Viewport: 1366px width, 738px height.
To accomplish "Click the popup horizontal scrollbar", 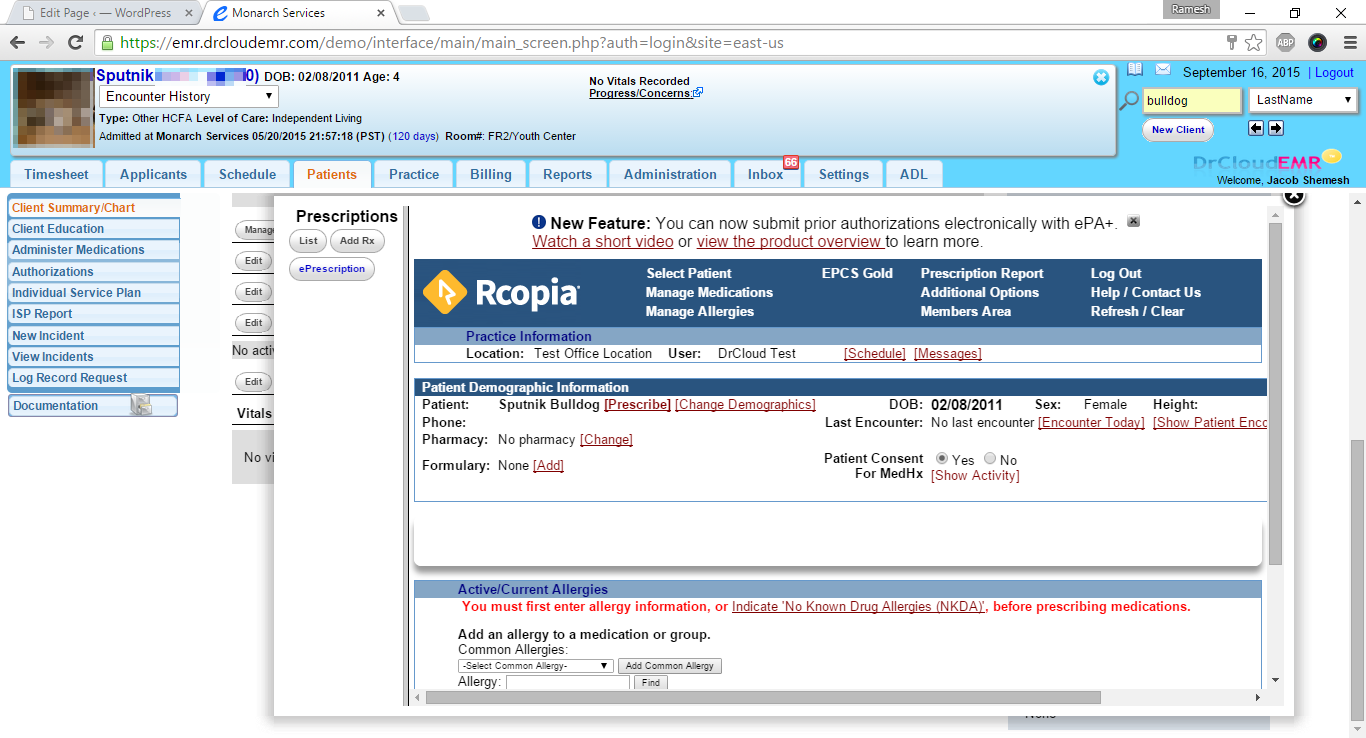I will click(x=763, y=697).
